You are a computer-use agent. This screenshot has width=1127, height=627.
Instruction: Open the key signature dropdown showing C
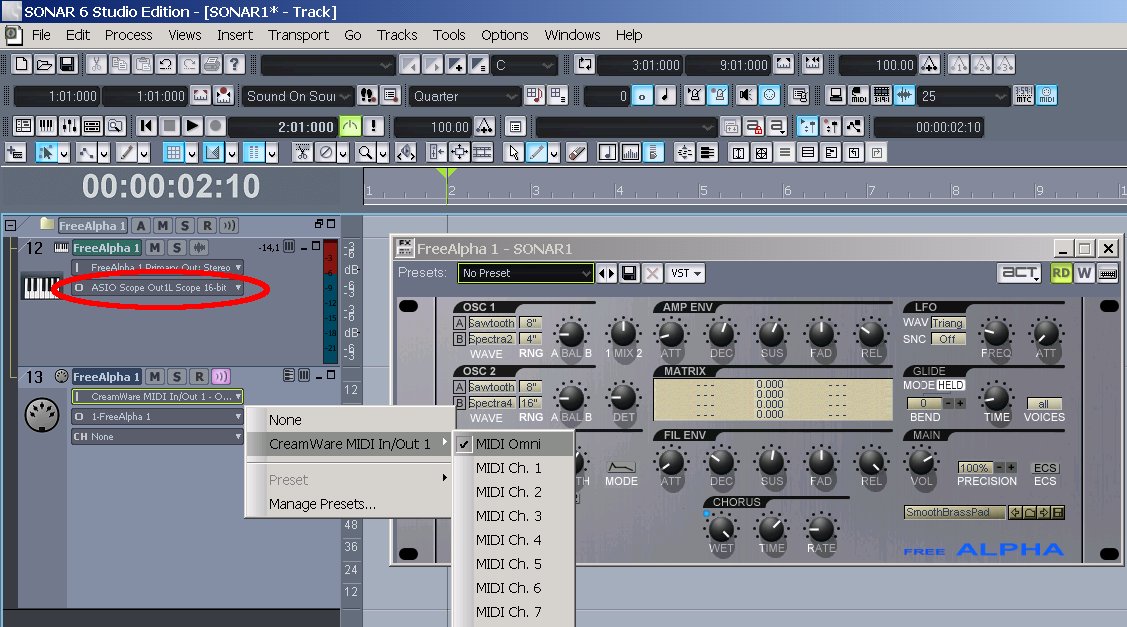tap(524, 65)
